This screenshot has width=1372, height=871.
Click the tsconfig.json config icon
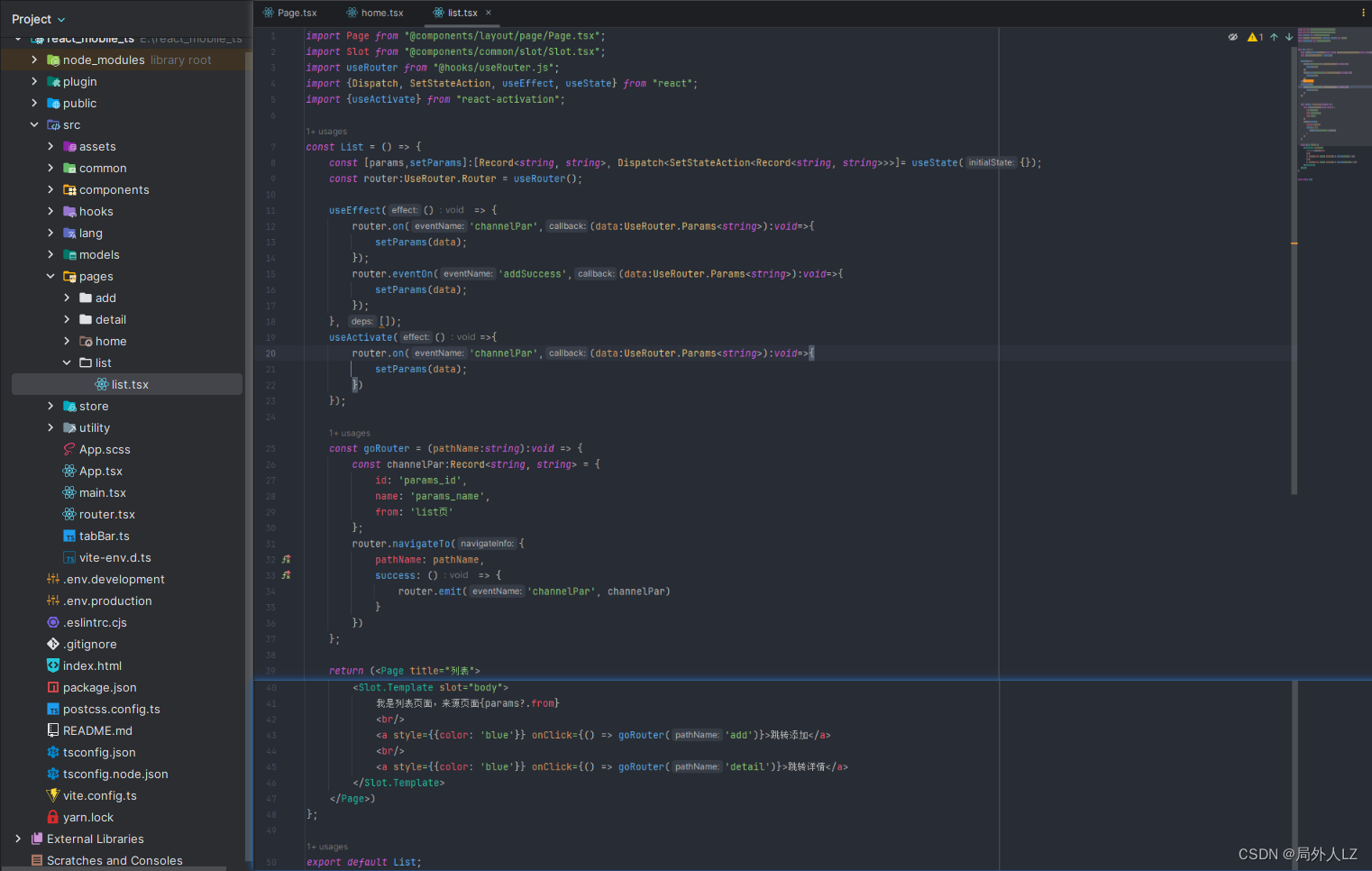(x=53, y=752)
